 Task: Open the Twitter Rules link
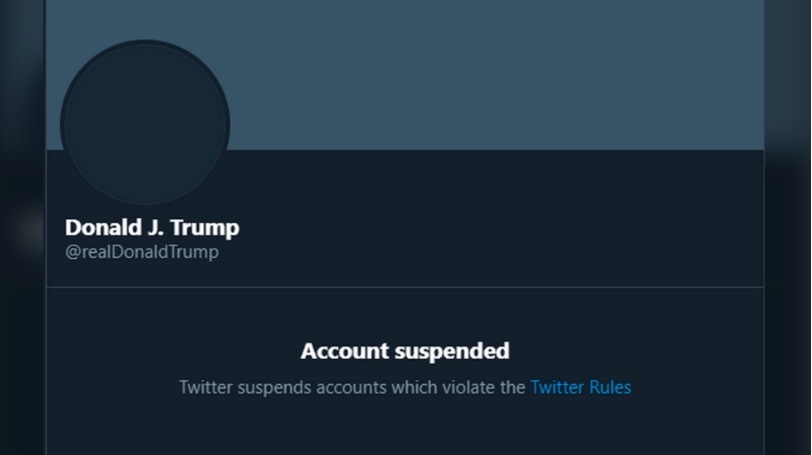coord(580,387)
